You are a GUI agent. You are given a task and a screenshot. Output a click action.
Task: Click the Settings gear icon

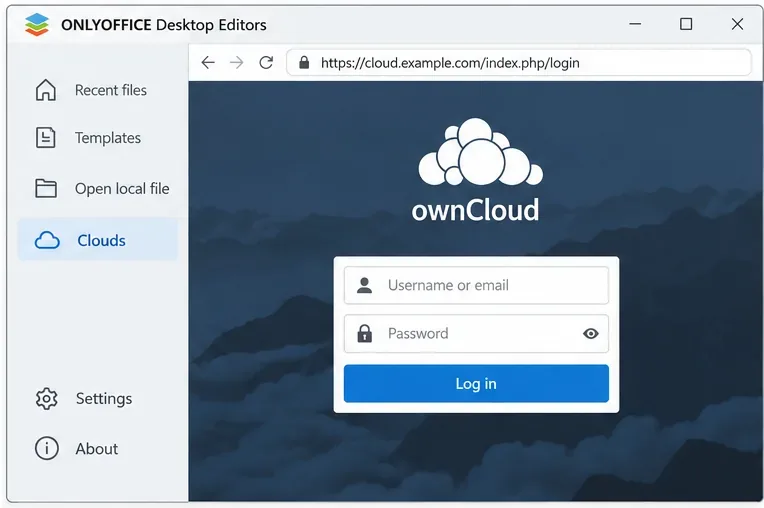point(46,399)
